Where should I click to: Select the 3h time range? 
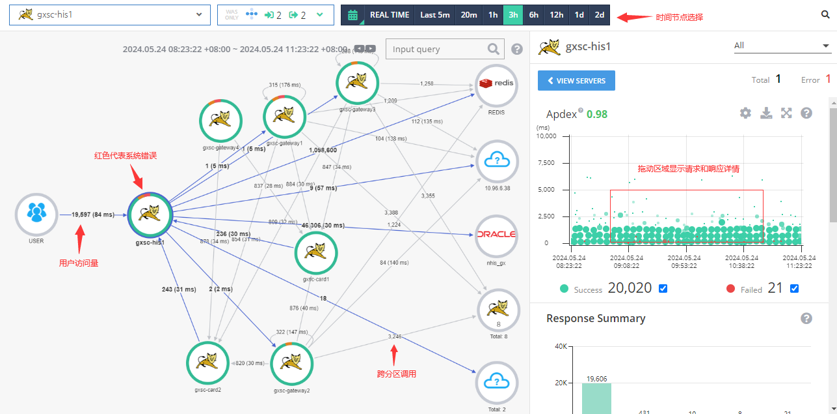click(x=513, y=15)
